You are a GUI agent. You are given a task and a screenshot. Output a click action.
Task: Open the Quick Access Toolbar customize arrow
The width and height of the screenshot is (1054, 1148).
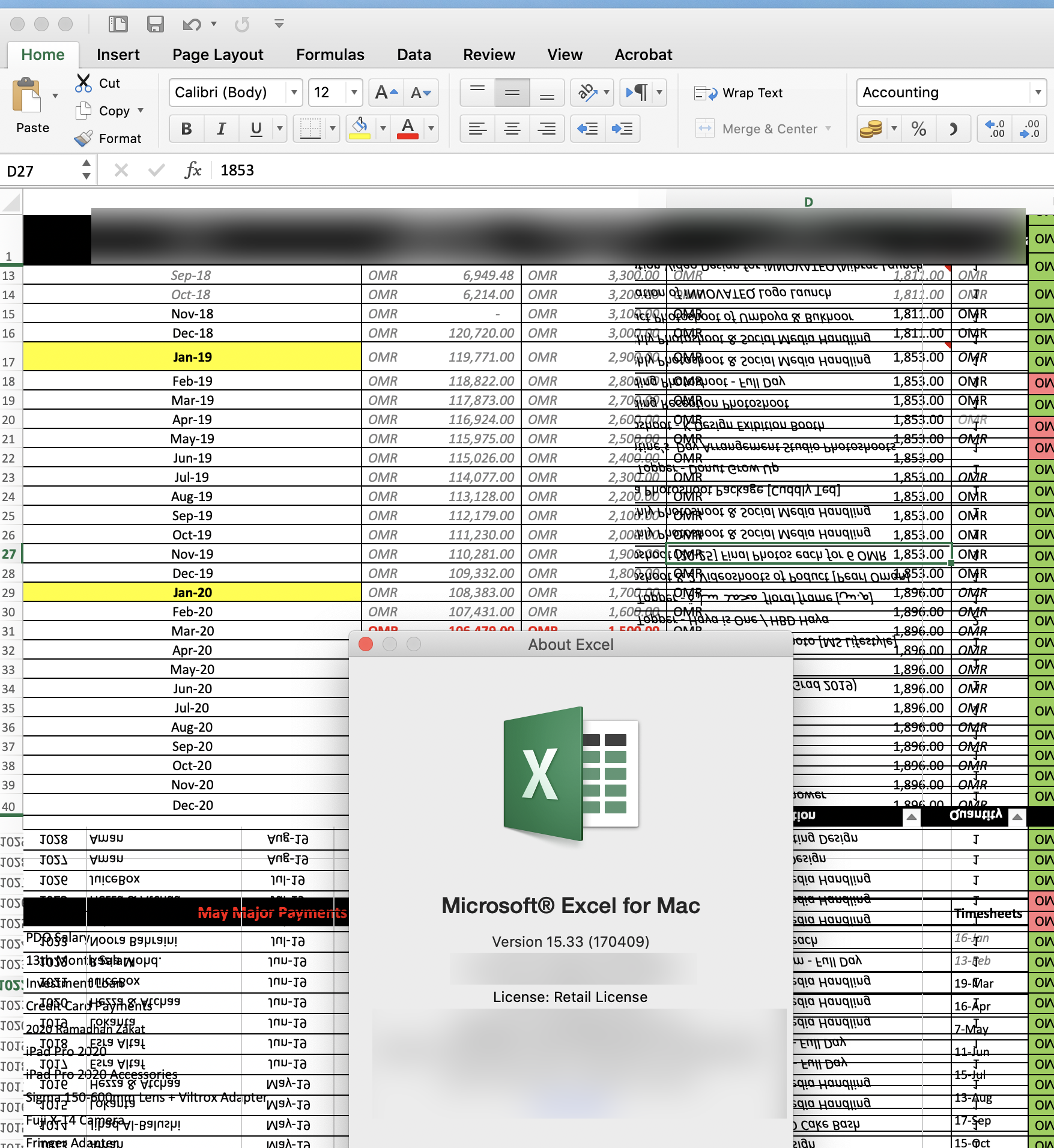point(279,24)
